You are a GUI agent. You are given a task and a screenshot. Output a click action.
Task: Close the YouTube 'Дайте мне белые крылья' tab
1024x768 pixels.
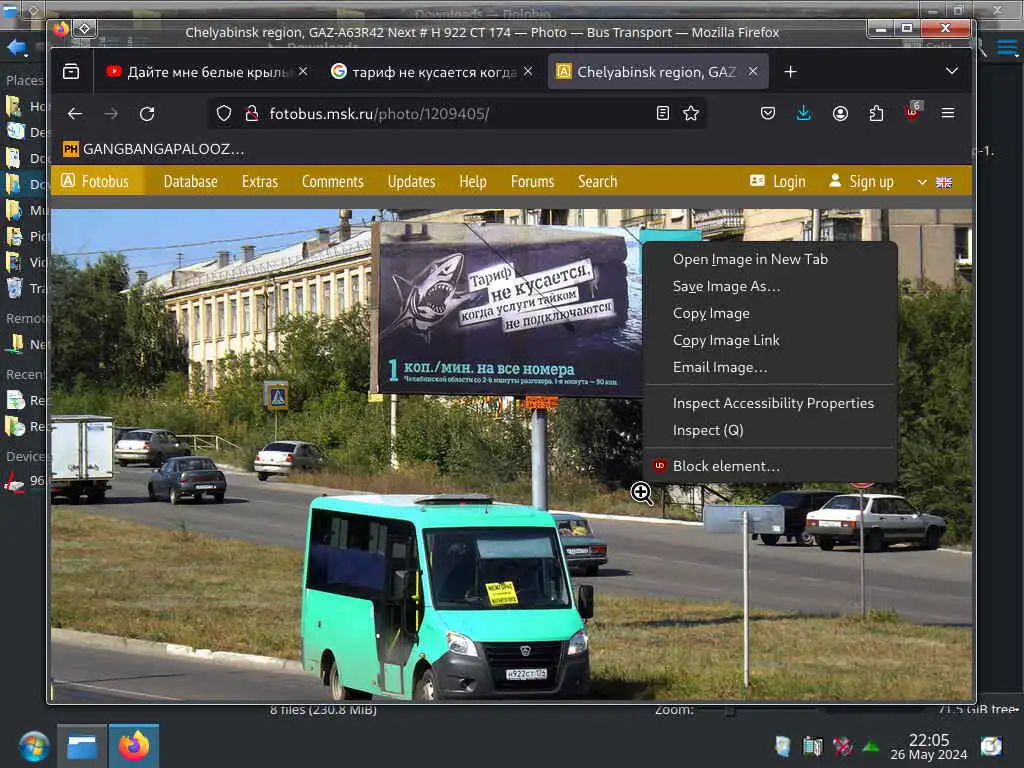(x=303, y=71)
